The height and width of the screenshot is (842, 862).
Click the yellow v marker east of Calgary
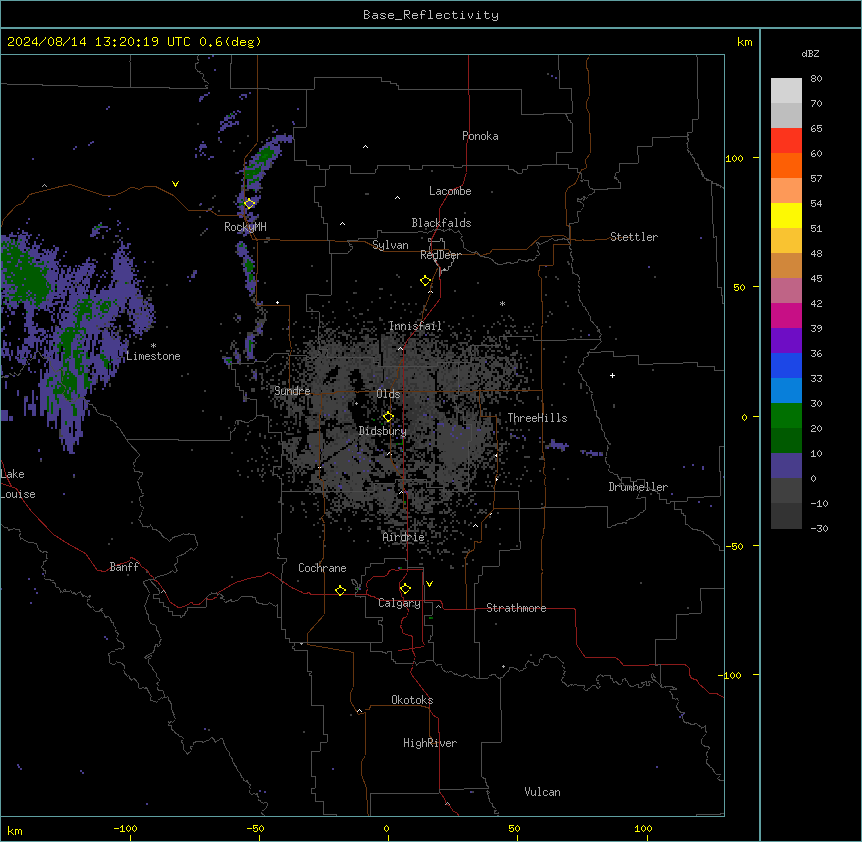(429, 584)
